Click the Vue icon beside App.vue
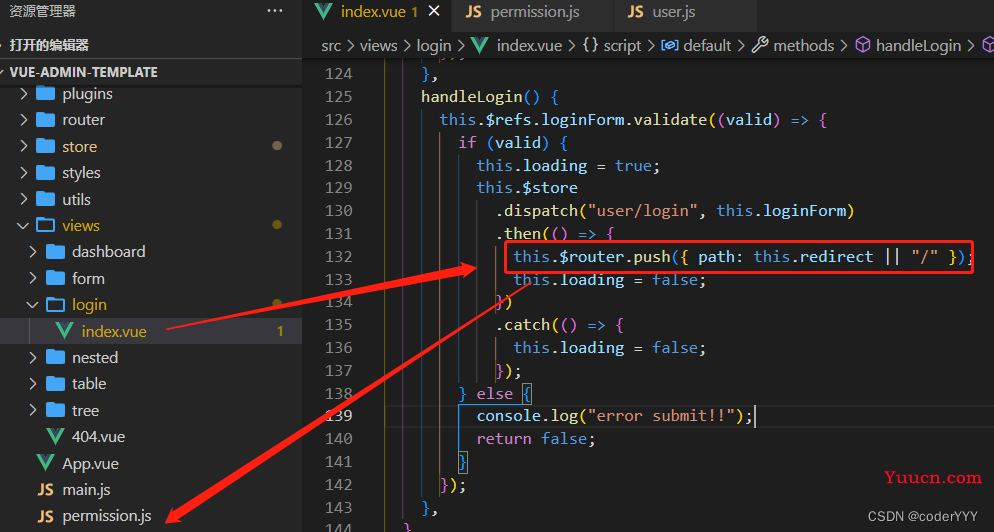This screenshot has width=994, height=532. [x=46, y=463]
